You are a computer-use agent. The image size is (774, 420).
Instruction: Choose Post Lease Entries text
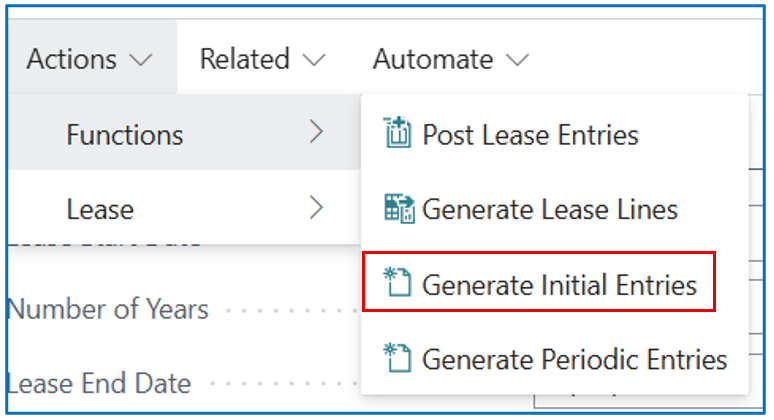(x=530, y=134)
